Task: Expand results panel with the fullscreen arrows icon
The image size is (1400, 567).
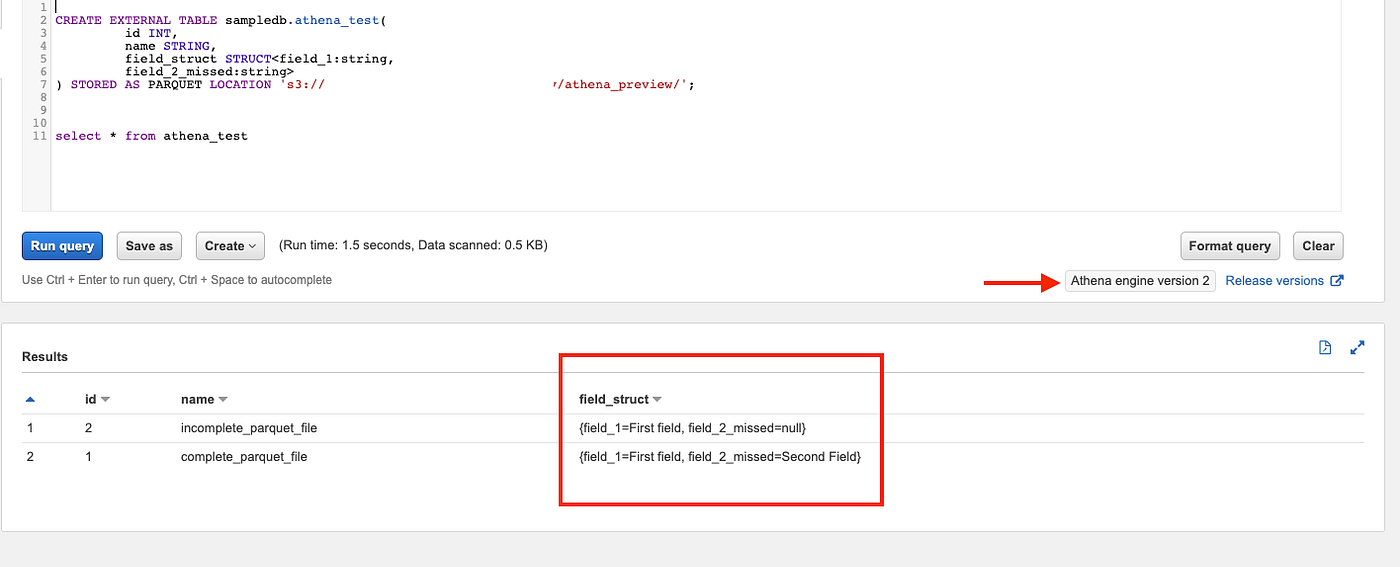Action: (1357, 348)
